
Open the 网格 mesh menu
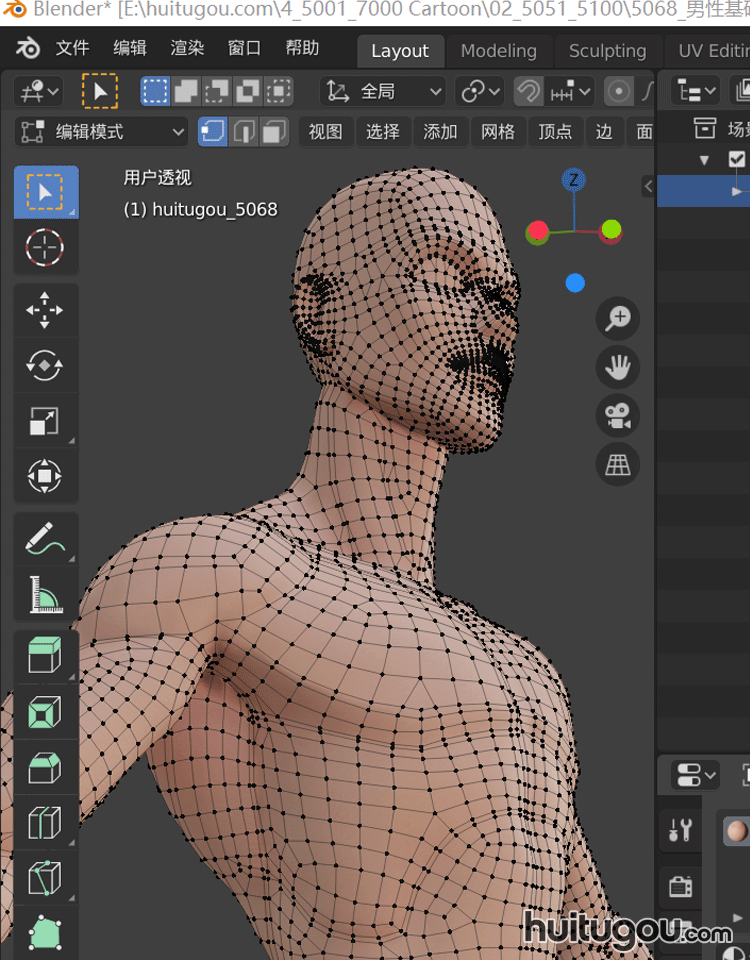(x=497, y=131)
